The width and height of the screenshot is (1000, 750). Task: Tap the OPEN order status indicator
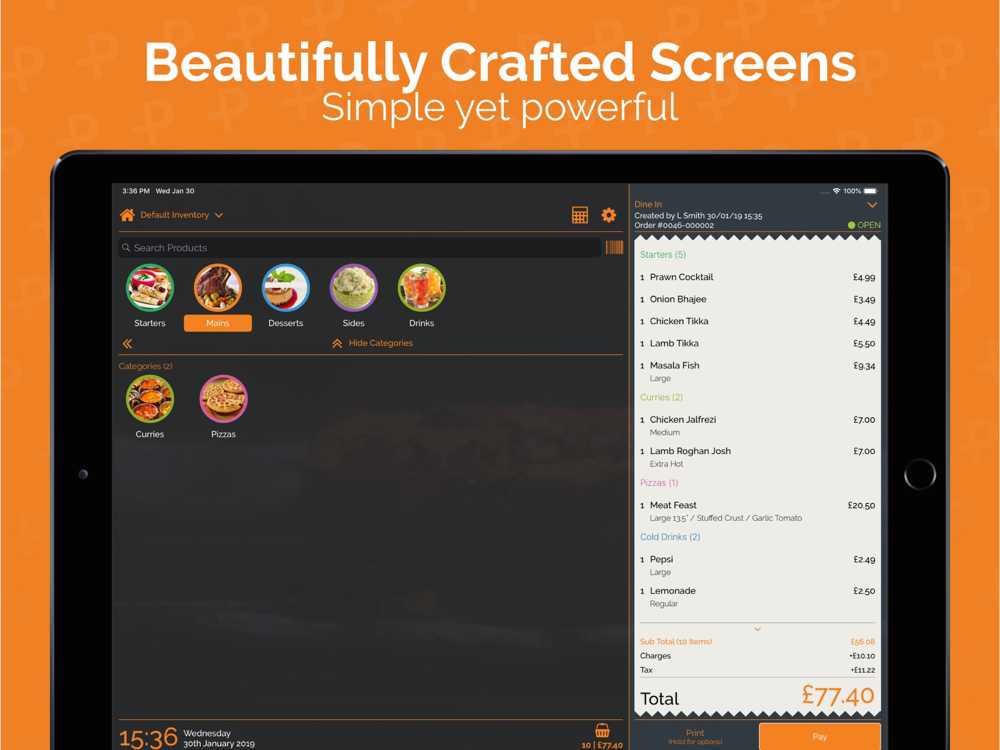tap(864, 225)
